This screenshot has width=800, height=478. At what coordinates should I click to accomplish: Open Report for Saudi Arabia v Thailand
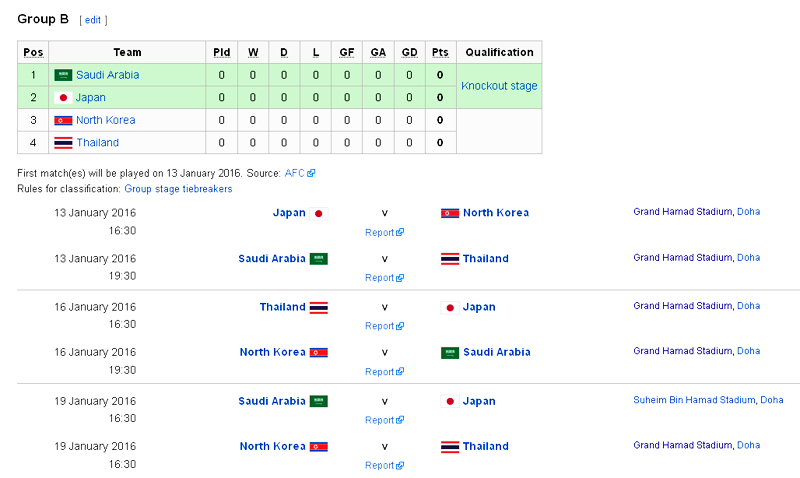pyautogui.click(x=380, y=278)
